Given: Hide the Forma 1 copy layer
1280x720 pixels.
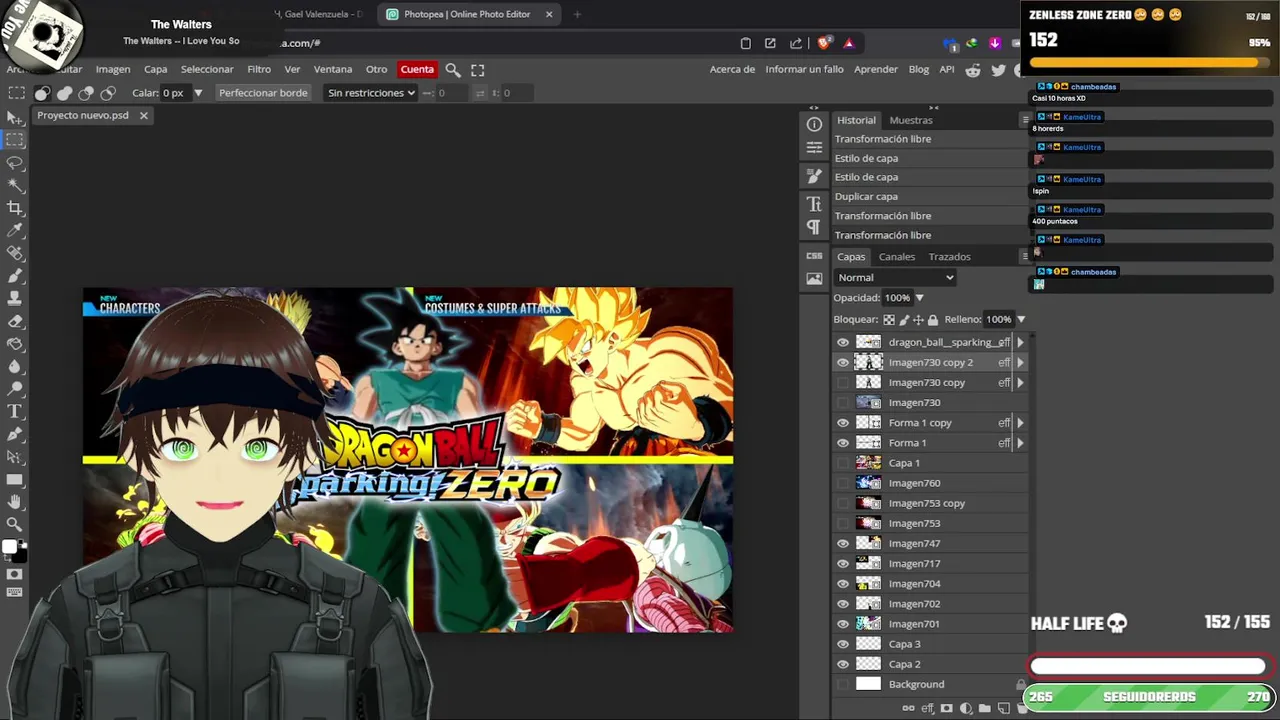Looking at the screenshot, I should tap(843, 423).
